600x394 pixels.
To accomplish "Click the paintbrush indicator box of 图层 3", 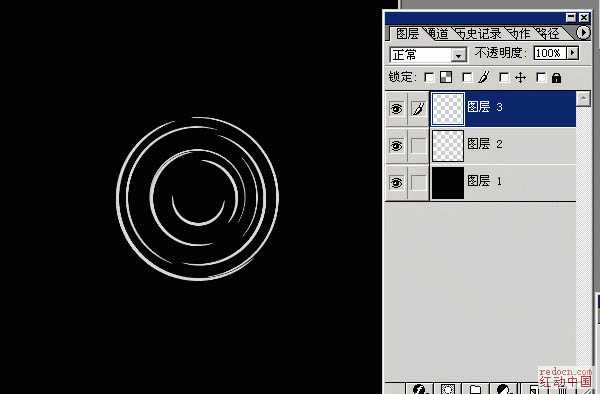I will pos(418,109).
